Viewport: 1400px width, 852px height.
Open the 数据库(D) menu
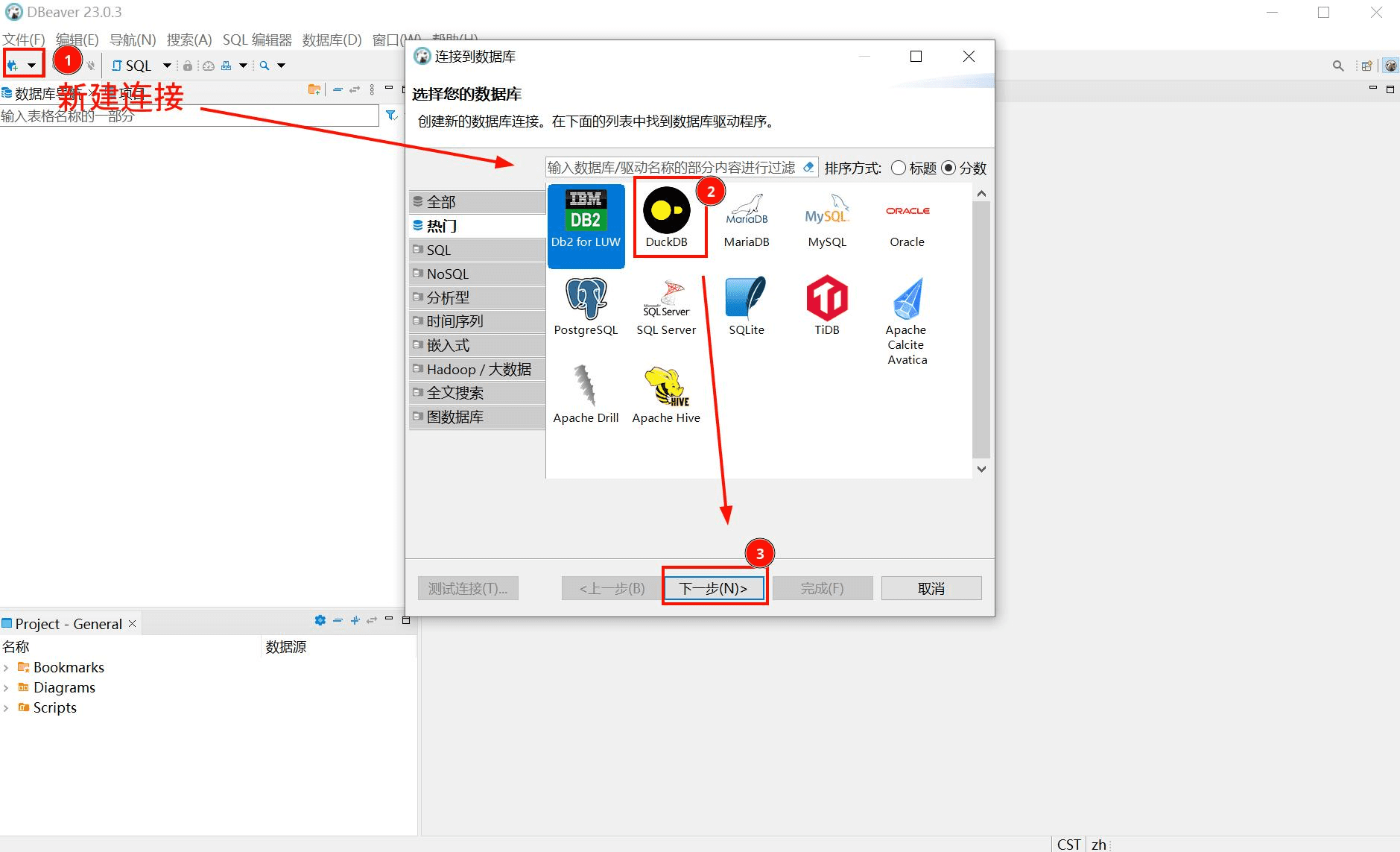tap(332, 40)
